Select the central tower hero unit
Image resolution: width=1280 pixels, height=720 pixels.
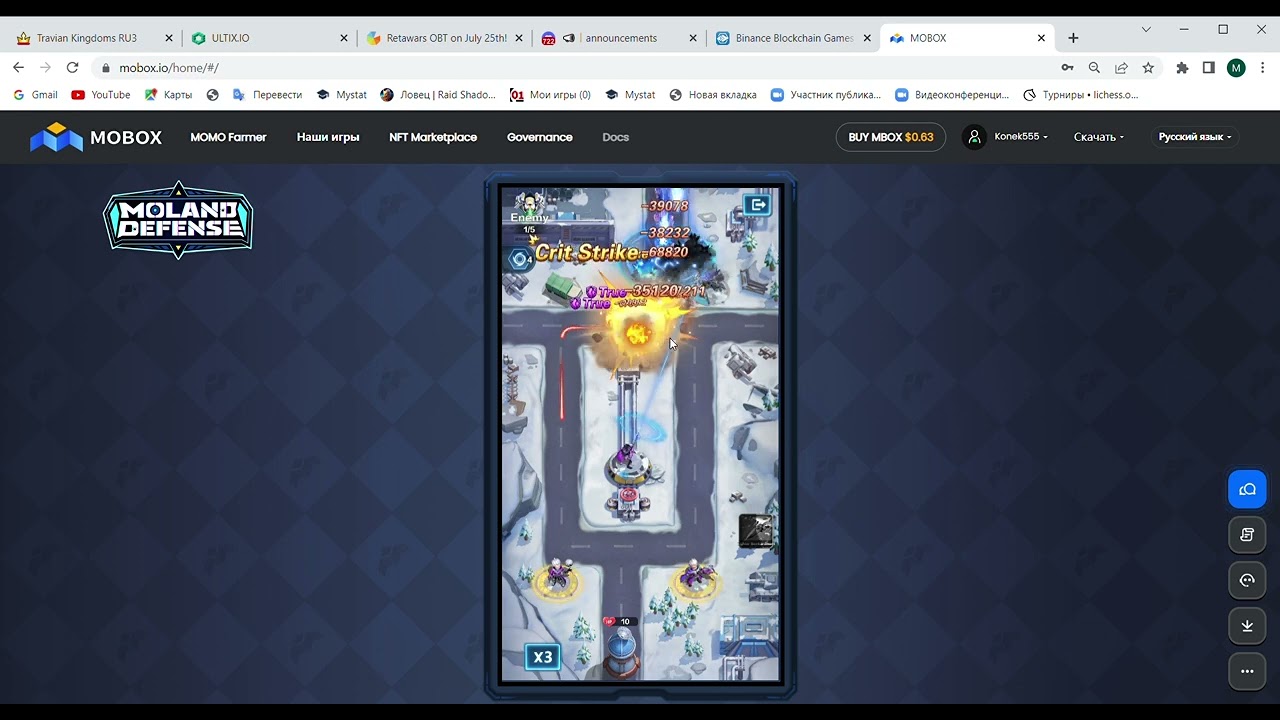[x=627, y=463]
